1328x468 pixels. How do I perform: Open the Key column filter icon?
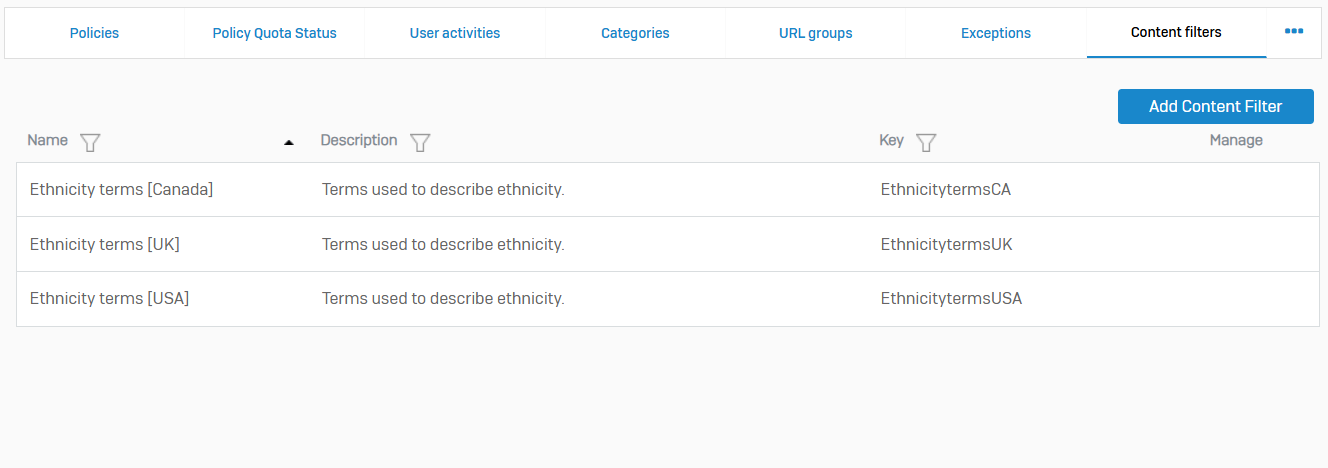(x=926, y=142)
